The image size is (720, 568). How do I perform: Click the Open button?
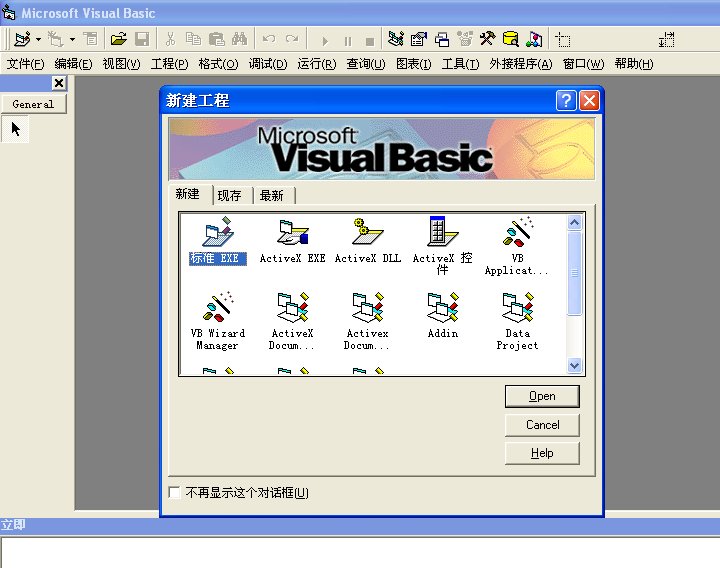tap(542, 396)
